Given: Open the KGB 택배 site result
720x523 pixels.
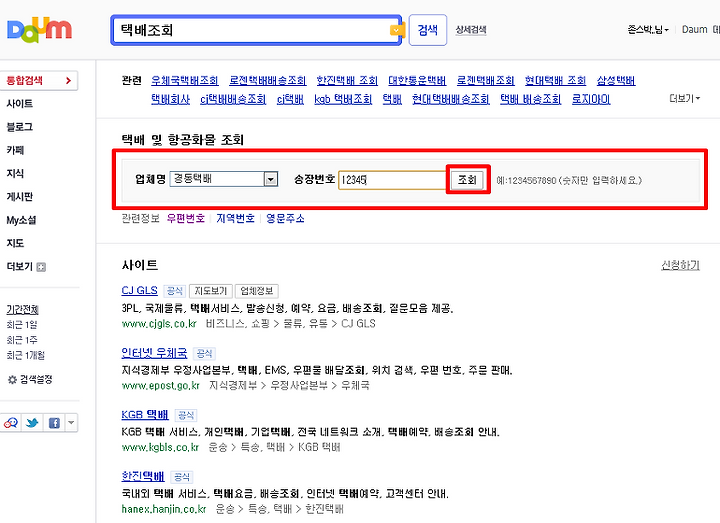Looking at the screenshot, I should coord(145,415).
